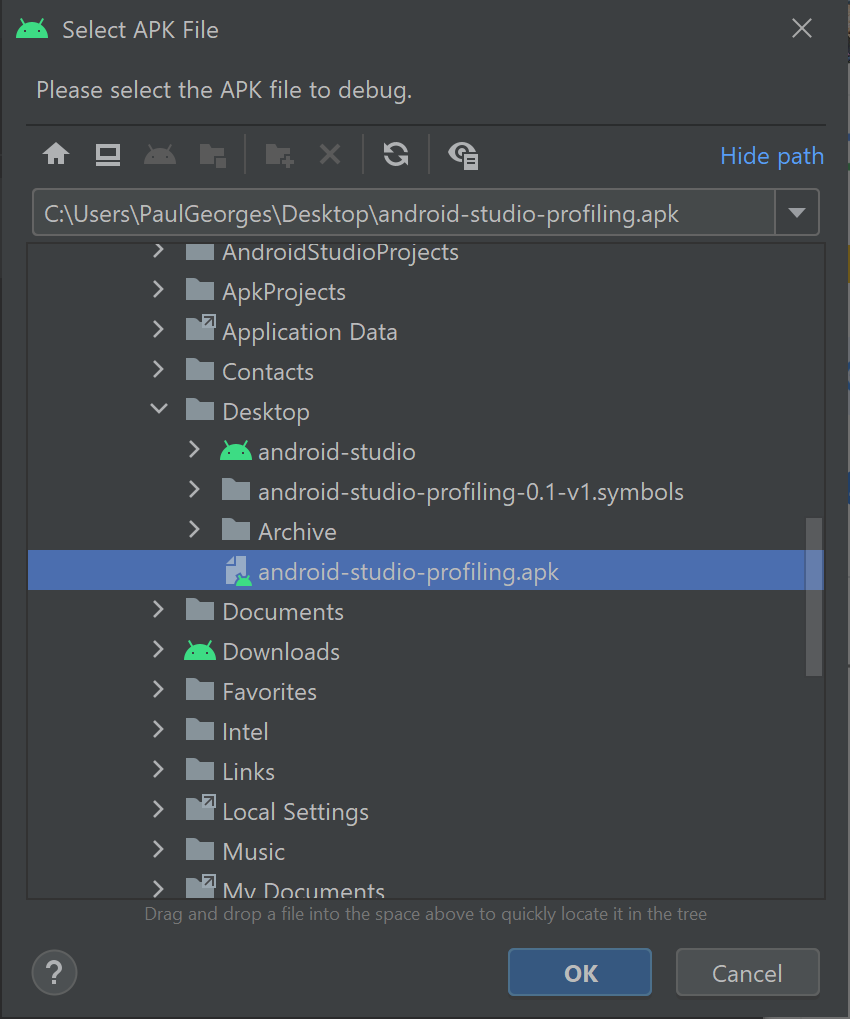Expand the Archive folder
Image resolution: width=850 pixels, height=1019 pixels.
click(x=195, y=531)
